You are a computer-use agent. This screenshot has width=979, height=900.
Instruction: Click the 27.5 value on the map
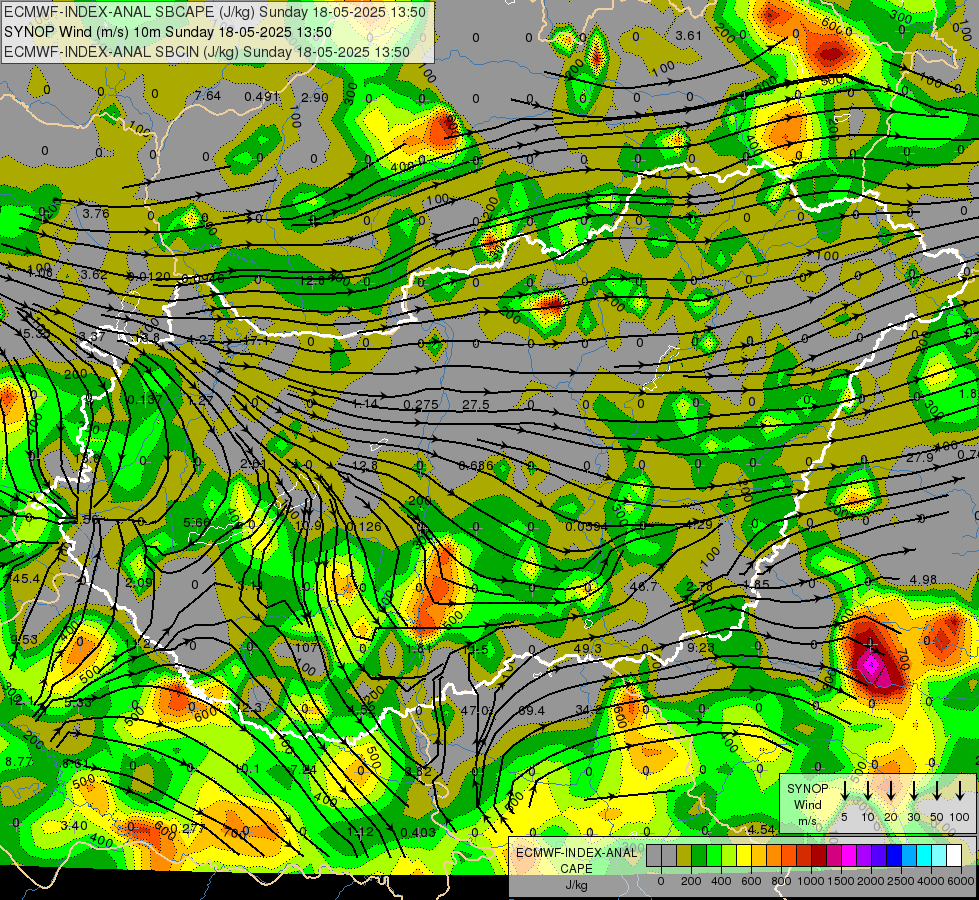[476, 404]
